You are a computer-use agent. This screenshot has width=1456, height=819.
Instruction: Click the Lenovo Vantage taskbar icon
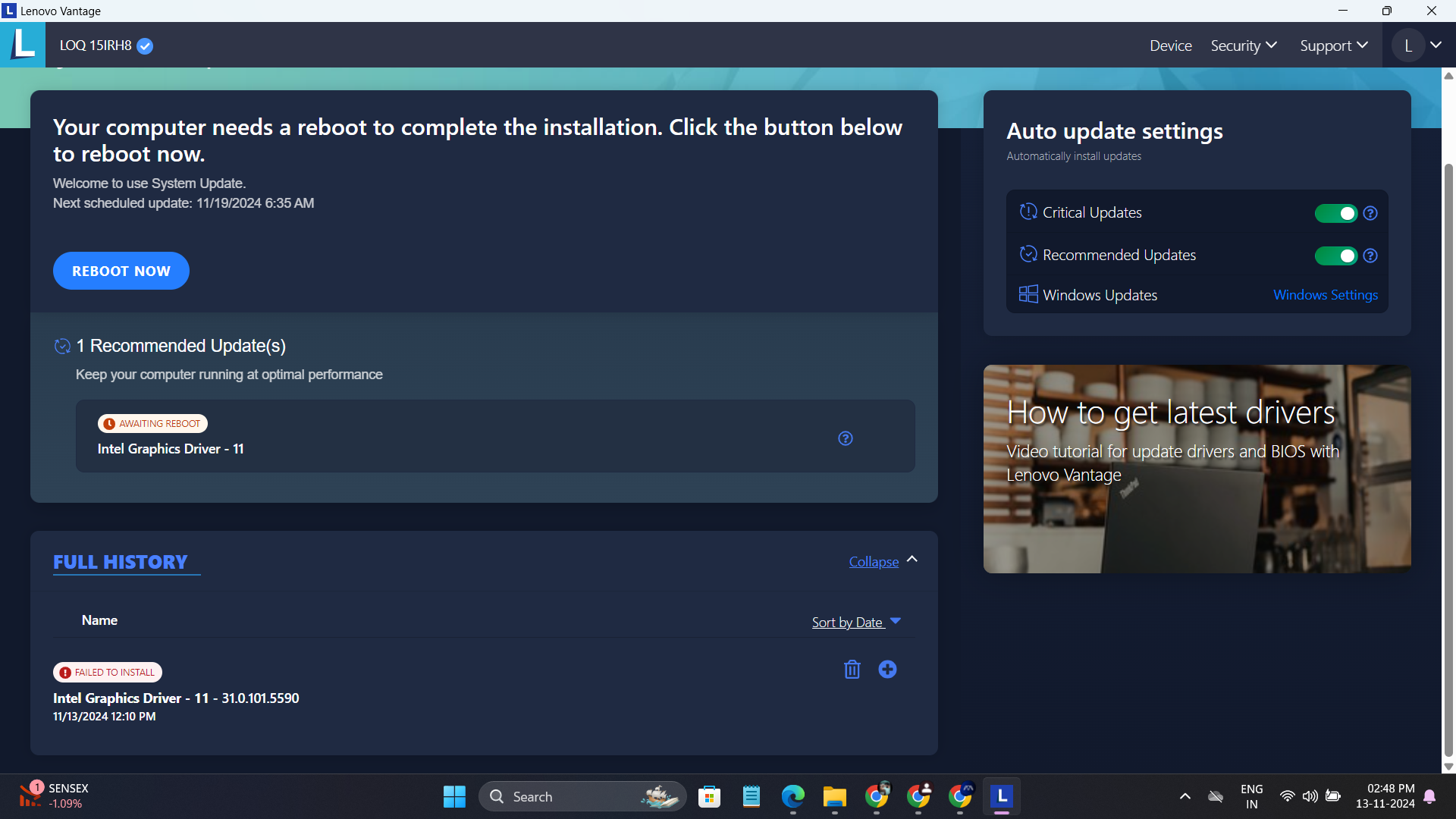point(1001,796)
